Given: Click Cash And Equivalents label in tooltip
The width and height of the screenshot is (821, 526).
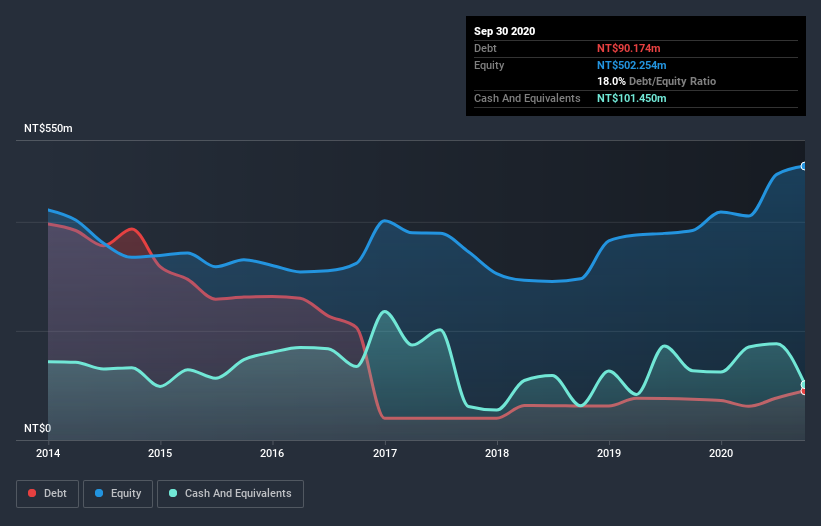Looking at the screenshot, I should [527, 98].
